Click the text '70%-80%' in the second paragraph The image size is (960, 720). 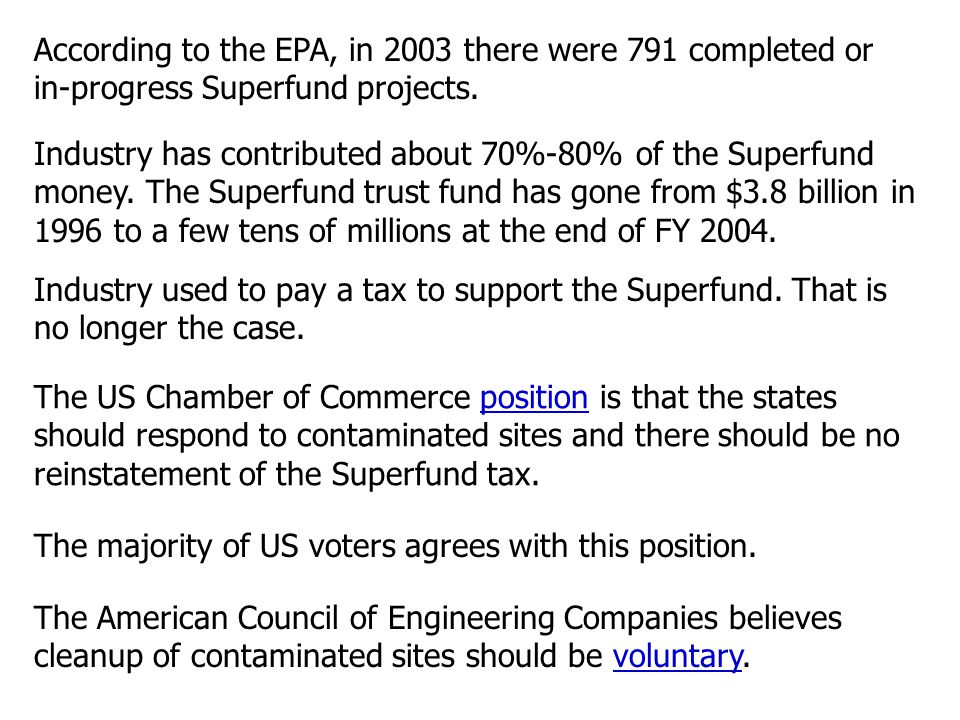tap(551, 154)
